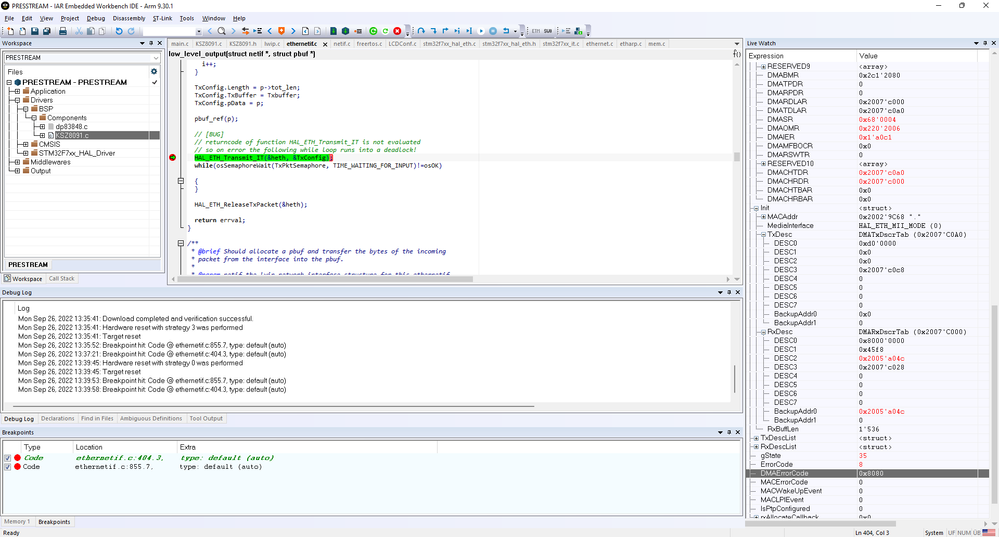Reset target using debug toolbar reset icon
The width and height of the screenshot is (999, 537).
507,31
